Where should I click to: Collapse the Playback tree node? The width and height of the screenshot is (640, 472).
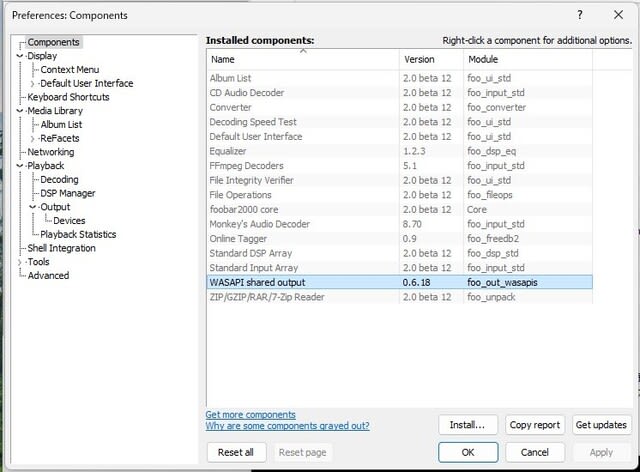(x=19, y=166)
